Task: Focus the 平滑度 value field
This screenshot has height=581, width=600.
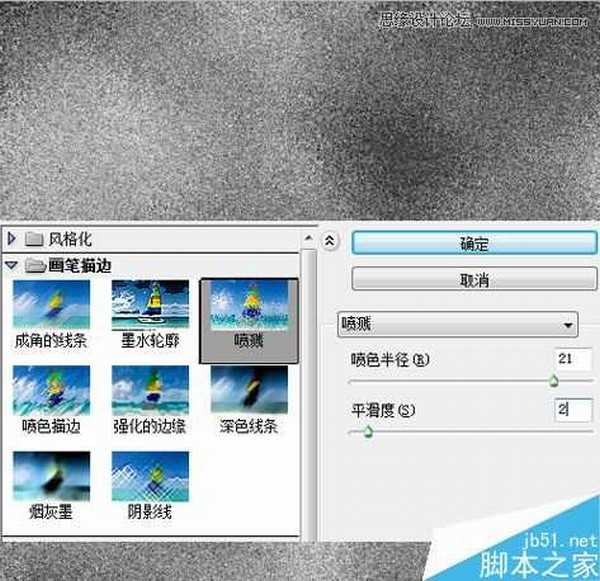Action: (573, 410)
